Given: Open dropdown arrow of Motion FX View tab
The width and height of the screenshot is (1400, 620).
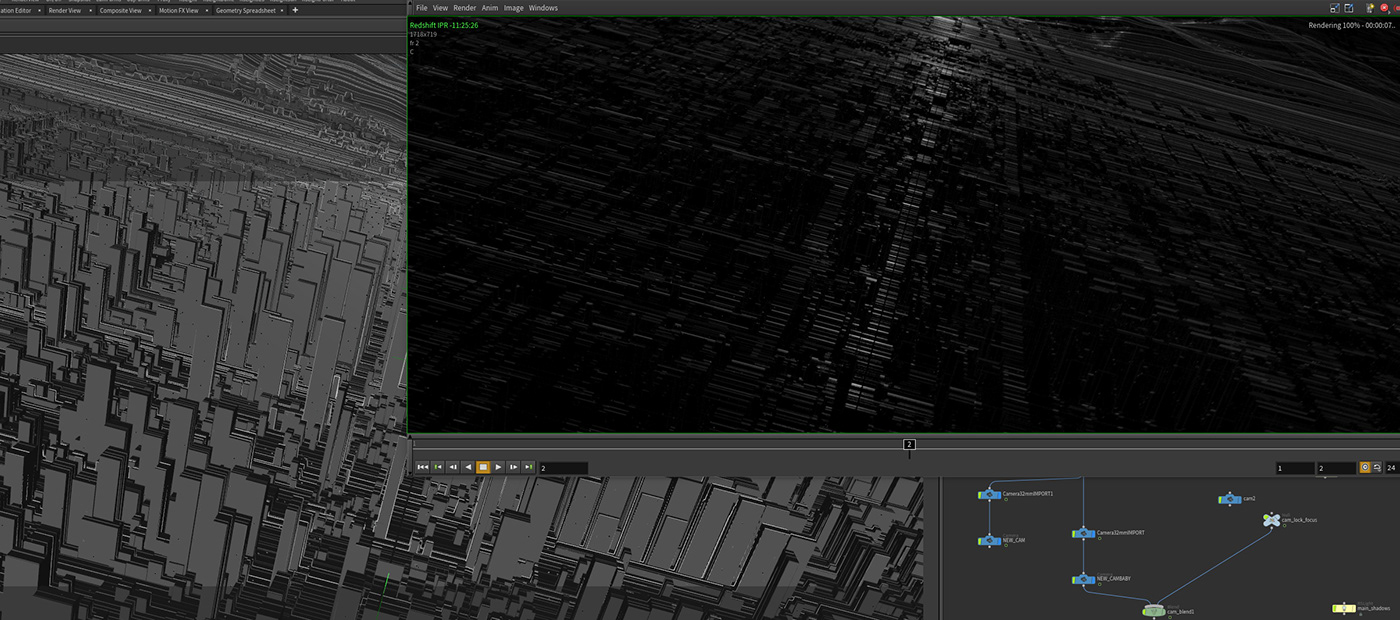Looking at the screenshot, I should click(x=207, y=10).
